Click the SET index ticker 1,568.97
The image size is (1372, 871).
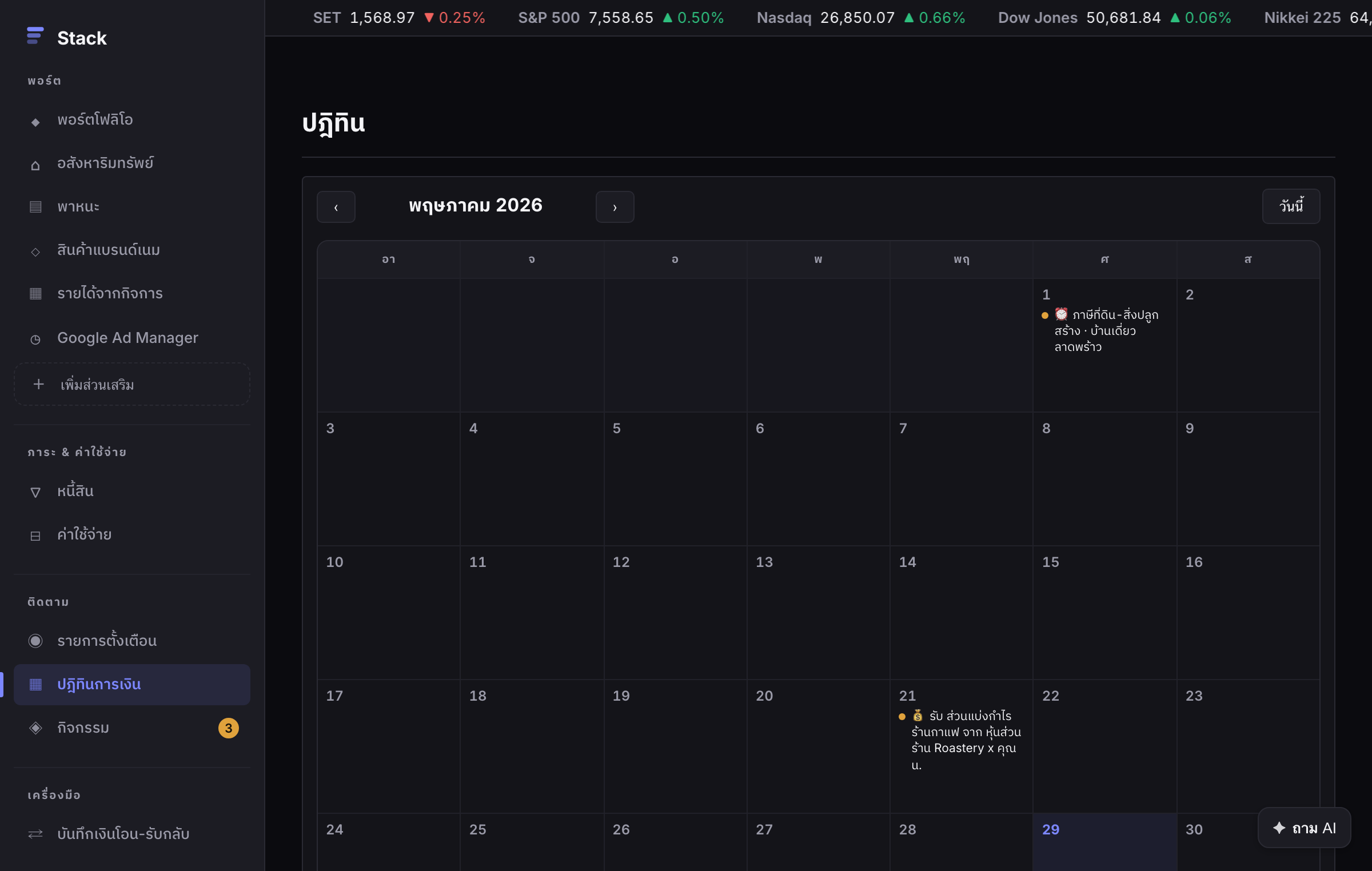pyautogui.click(x=399, y=18)
